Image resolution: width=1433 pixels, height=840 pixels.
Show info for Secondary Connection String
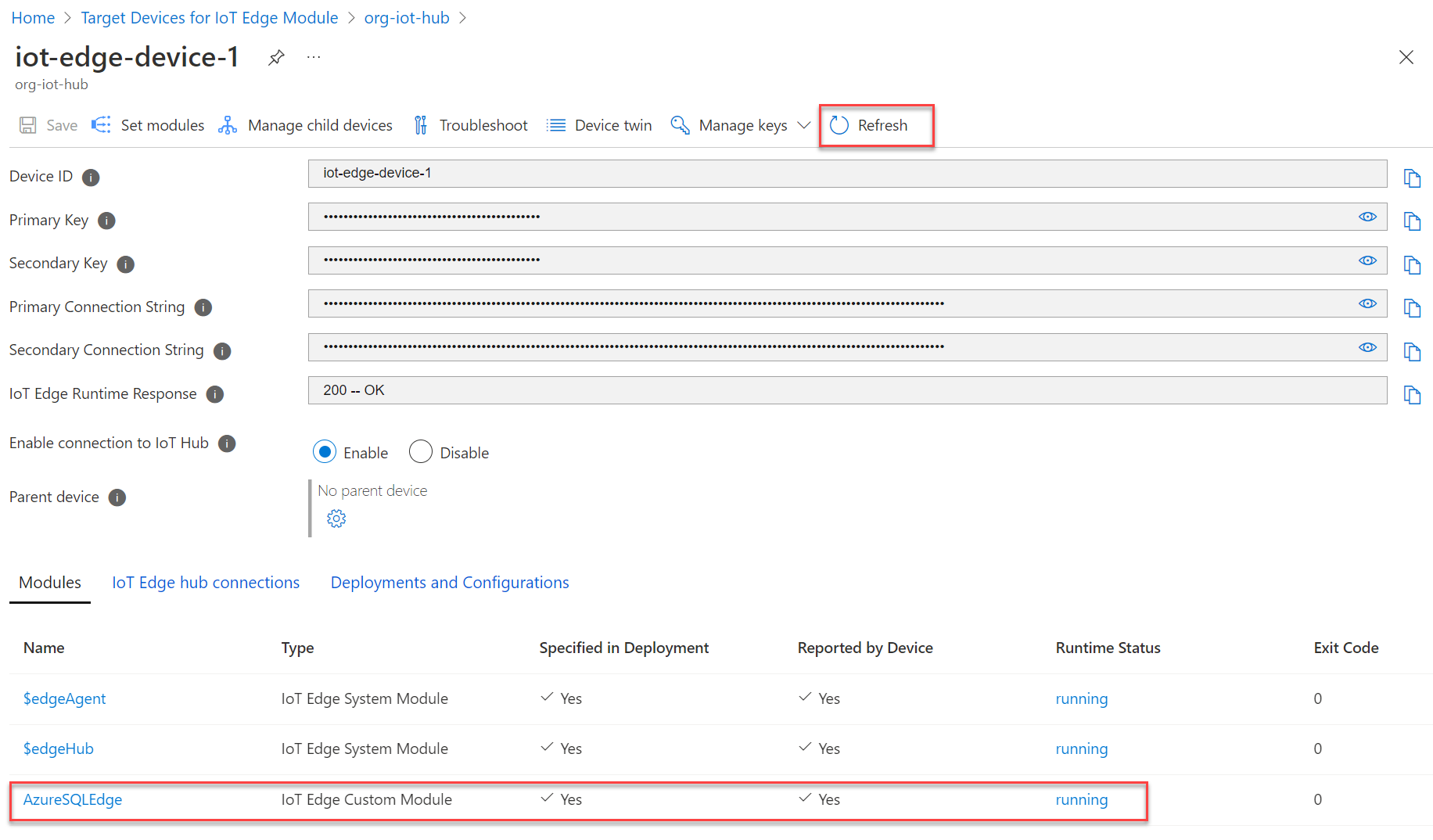(x=222, y=351)
